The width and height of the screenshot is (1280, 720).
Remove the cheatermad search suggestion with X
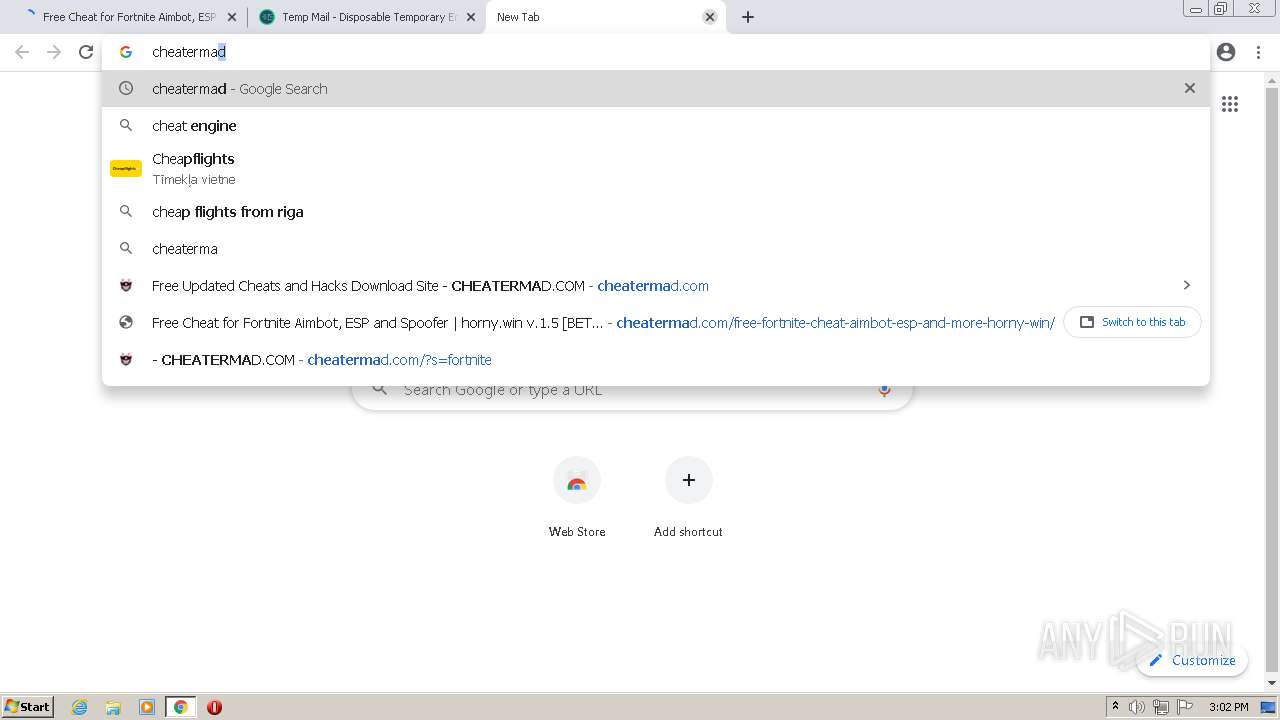click(1190, 88)
